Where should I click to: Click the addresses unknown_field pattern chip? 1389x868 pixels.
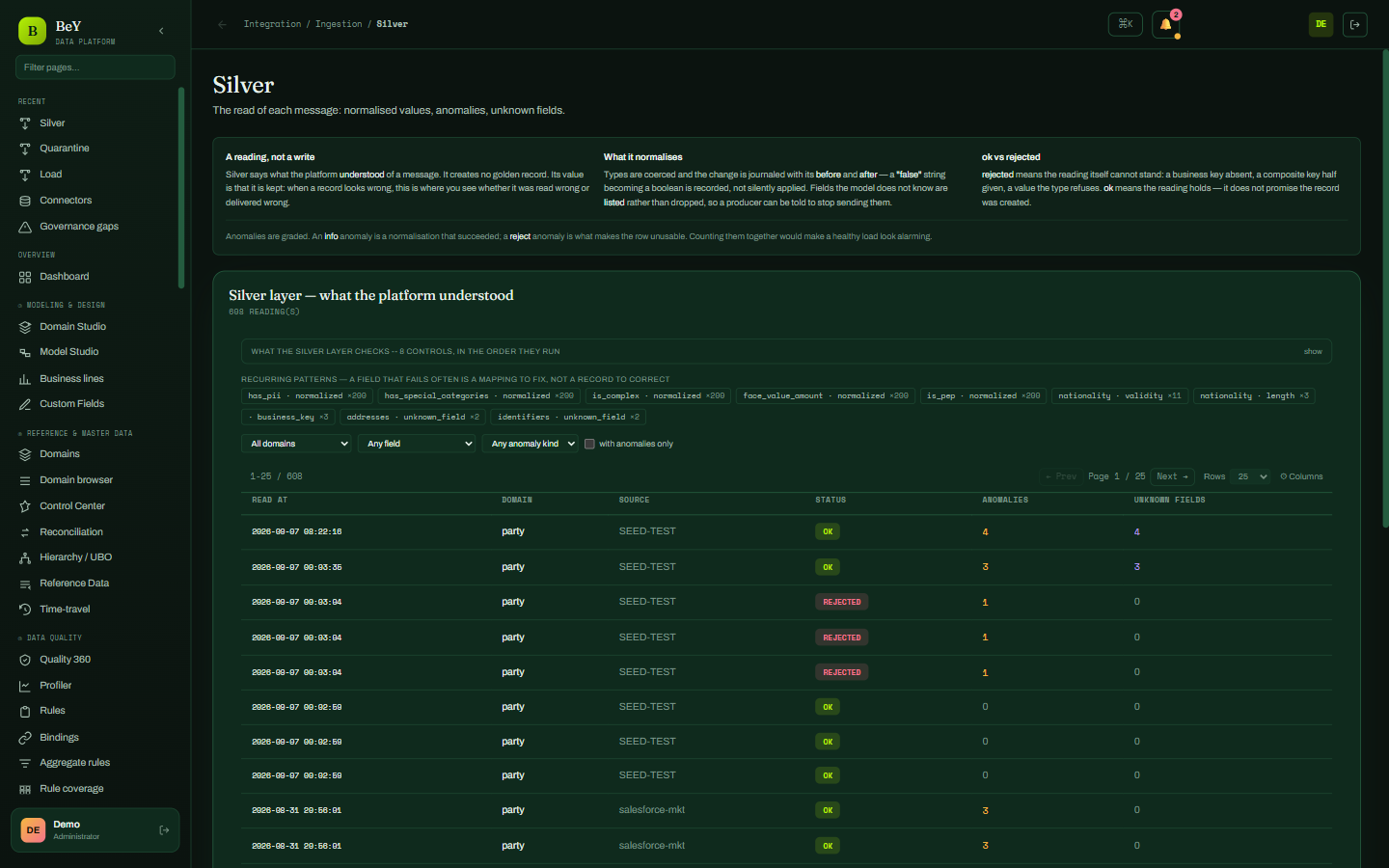coord(413,417)
